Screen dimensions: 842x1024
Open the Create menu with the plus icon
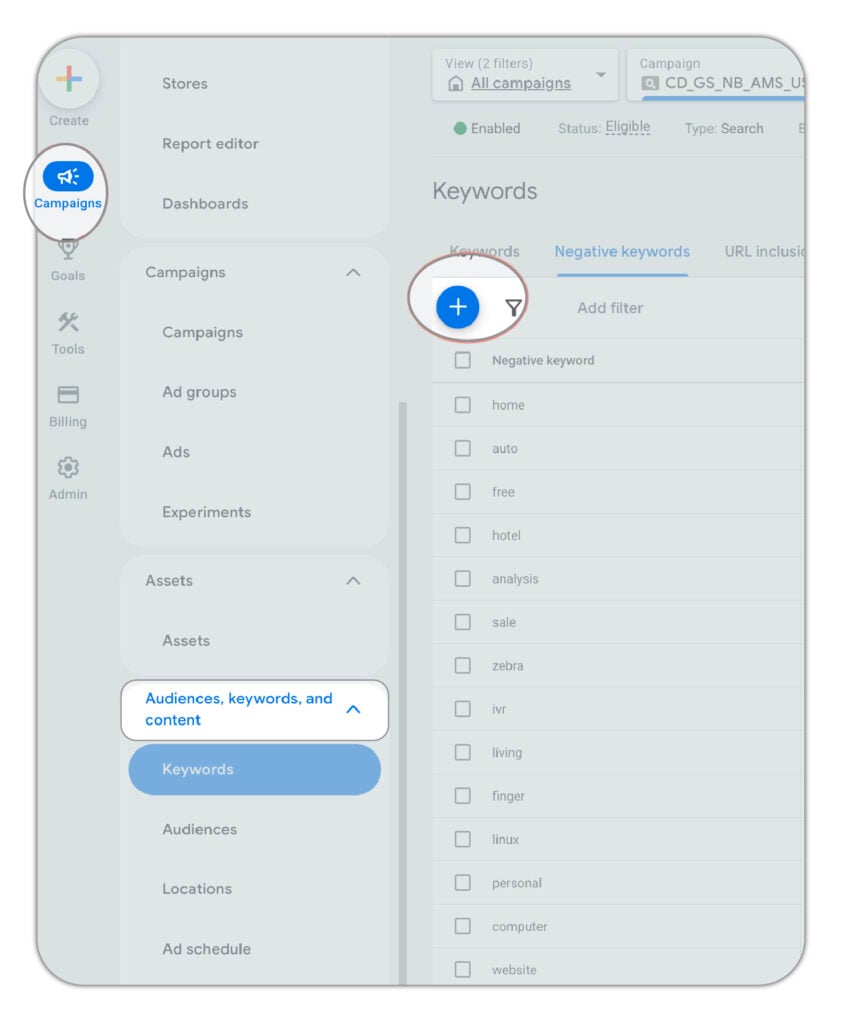[69, 80]
